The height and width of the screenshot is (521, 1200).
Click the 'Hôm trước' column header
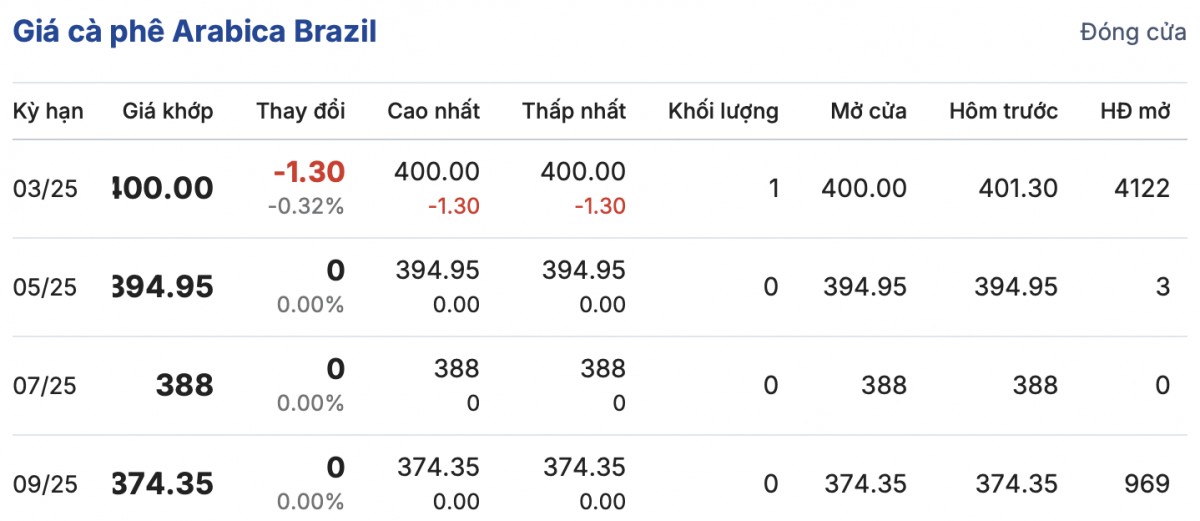pyautogui.click(x=1003, y=111)
